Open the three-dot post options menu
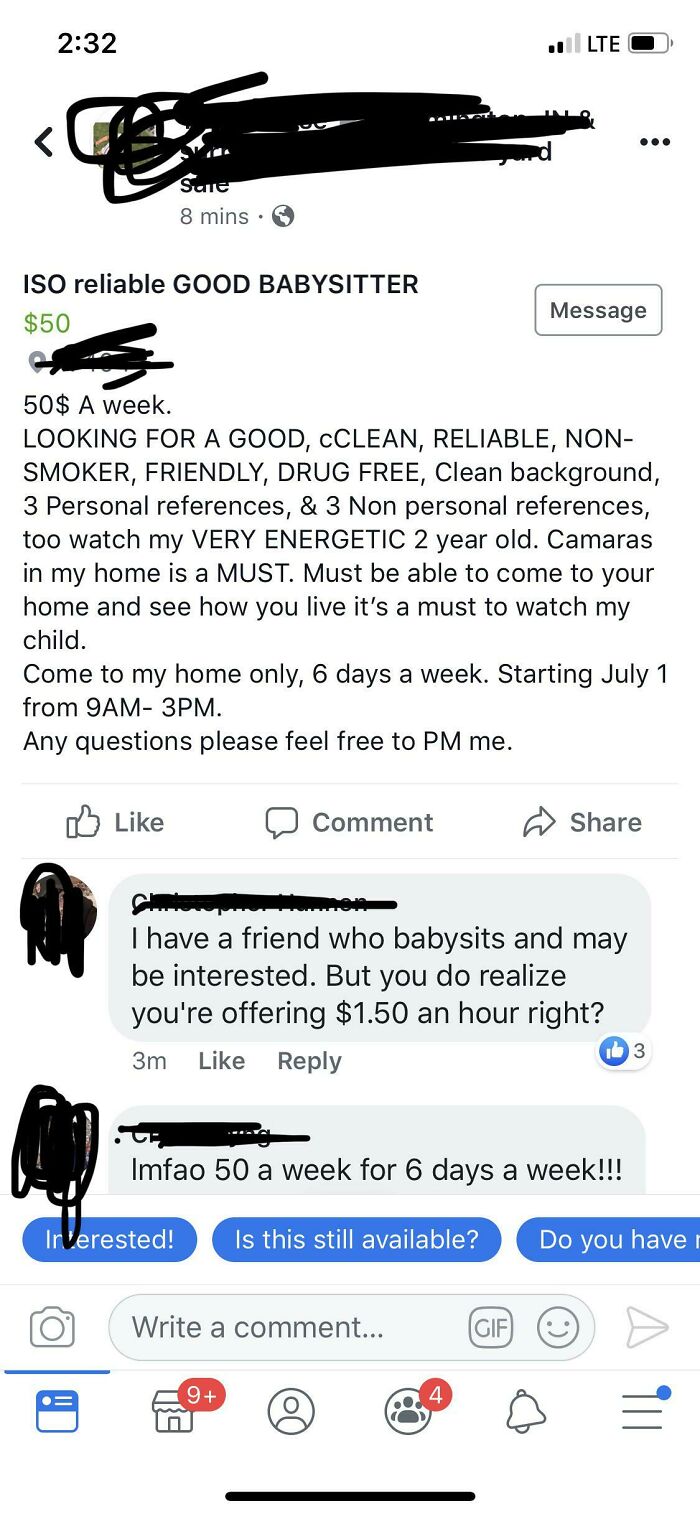Image resolution: width=700 pixels, height=1516 pixels. (655, 141)
